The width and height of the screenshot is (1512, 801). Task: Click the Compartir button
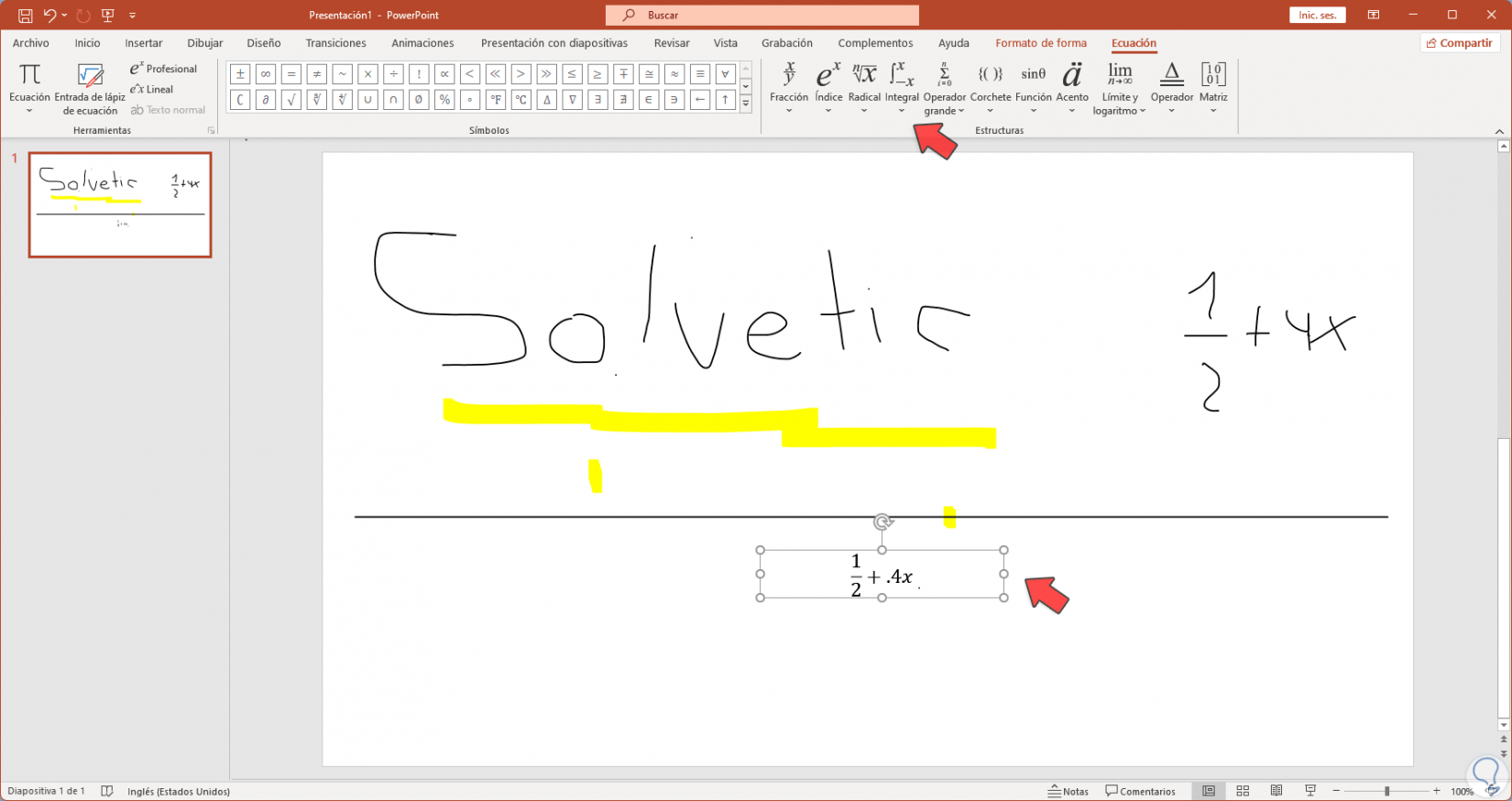tap(1460, 43)
